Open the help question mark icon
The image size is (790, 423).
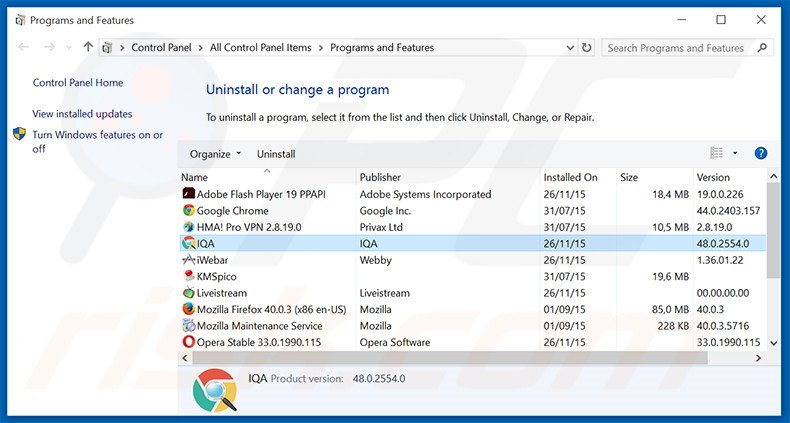click(x=761, y=153)
